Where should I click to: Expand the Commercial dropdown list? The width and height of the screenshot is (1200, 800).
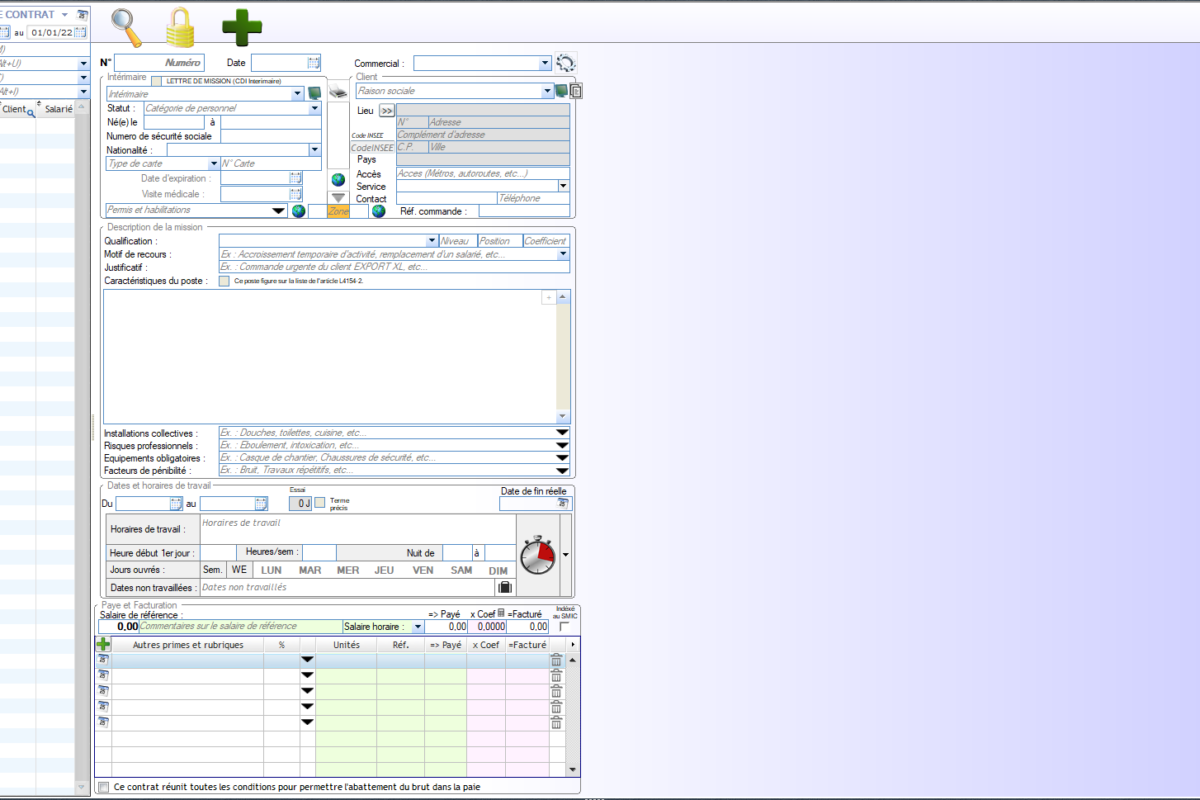click(545, 63)
